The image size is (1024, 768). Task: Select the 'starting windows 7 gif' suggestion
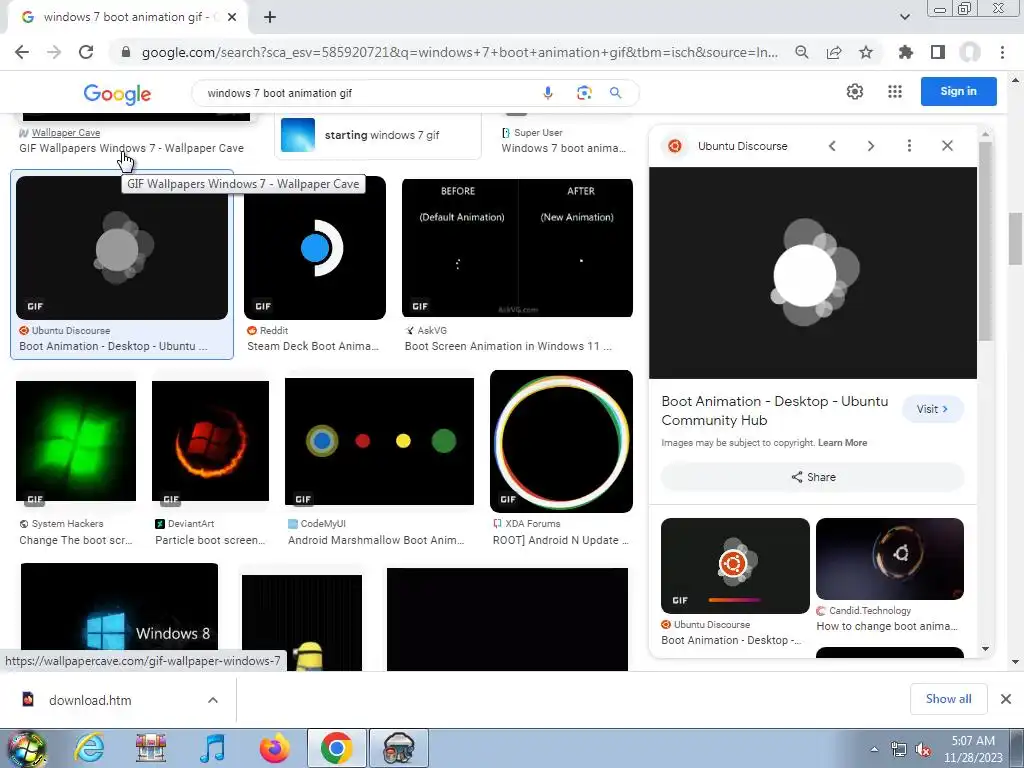click(x=377, y=135)
